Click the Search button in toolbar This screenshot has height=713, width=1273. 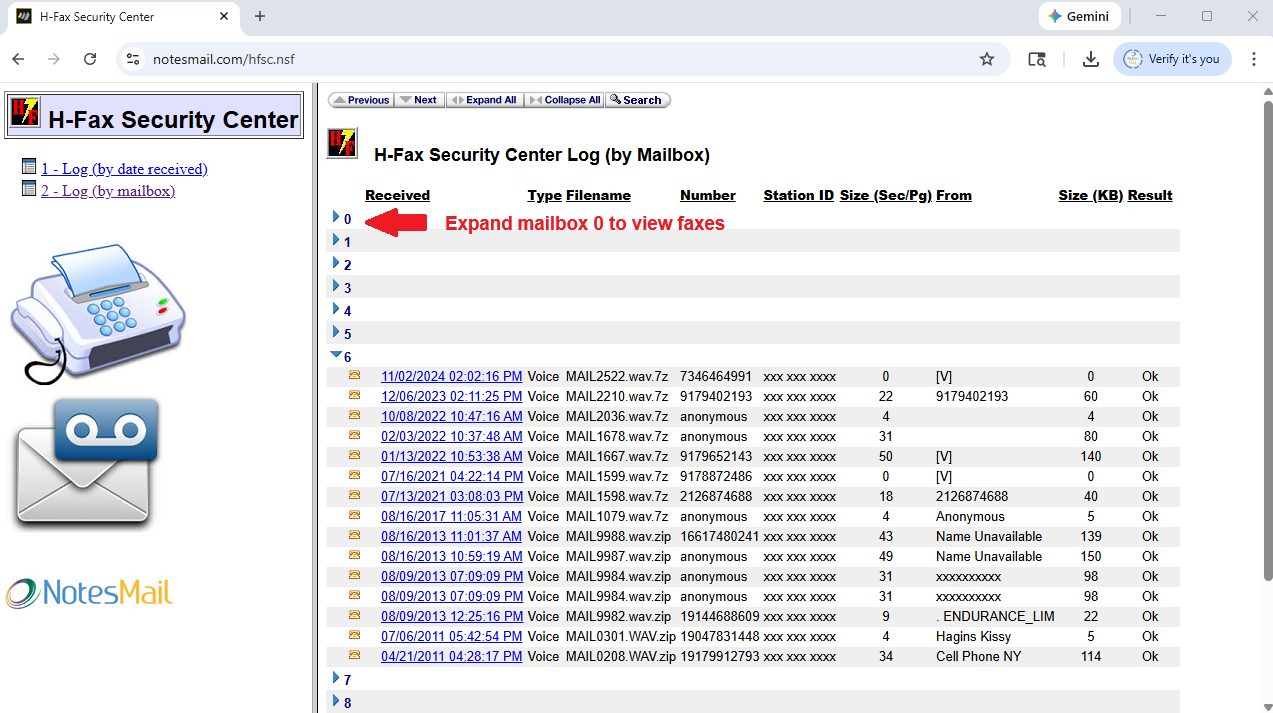[x=637, y=100]
